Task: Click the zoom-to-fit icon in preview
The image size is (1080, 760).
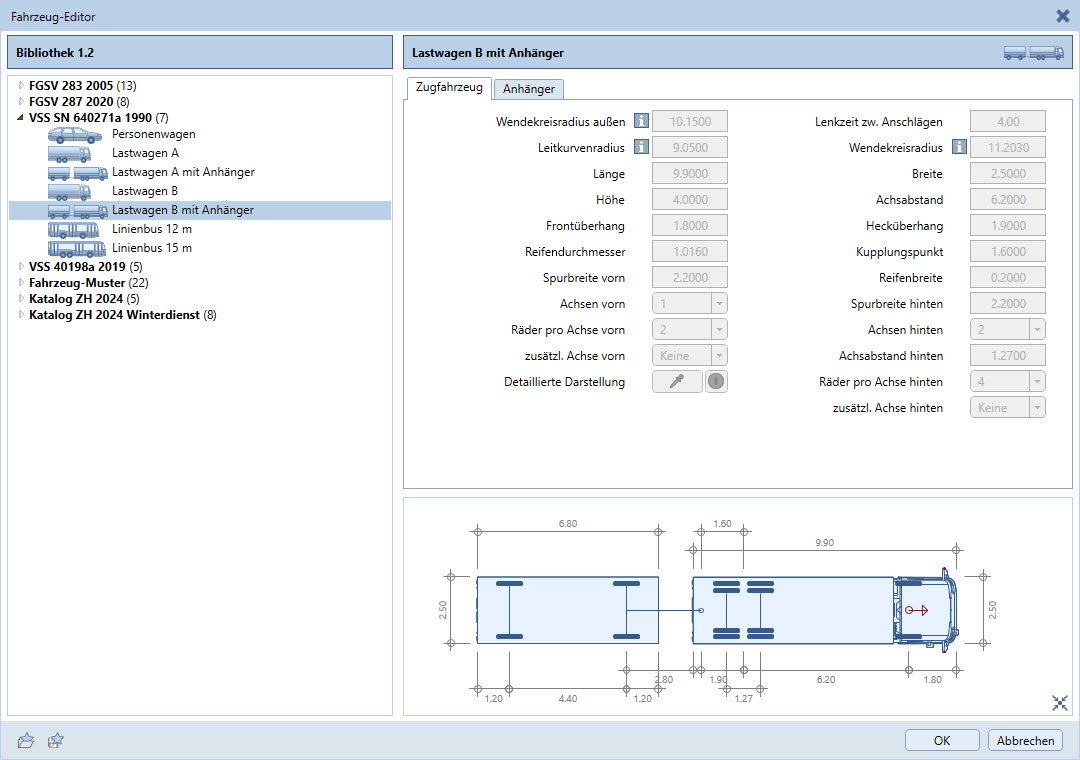Action: coord(1060,703)
